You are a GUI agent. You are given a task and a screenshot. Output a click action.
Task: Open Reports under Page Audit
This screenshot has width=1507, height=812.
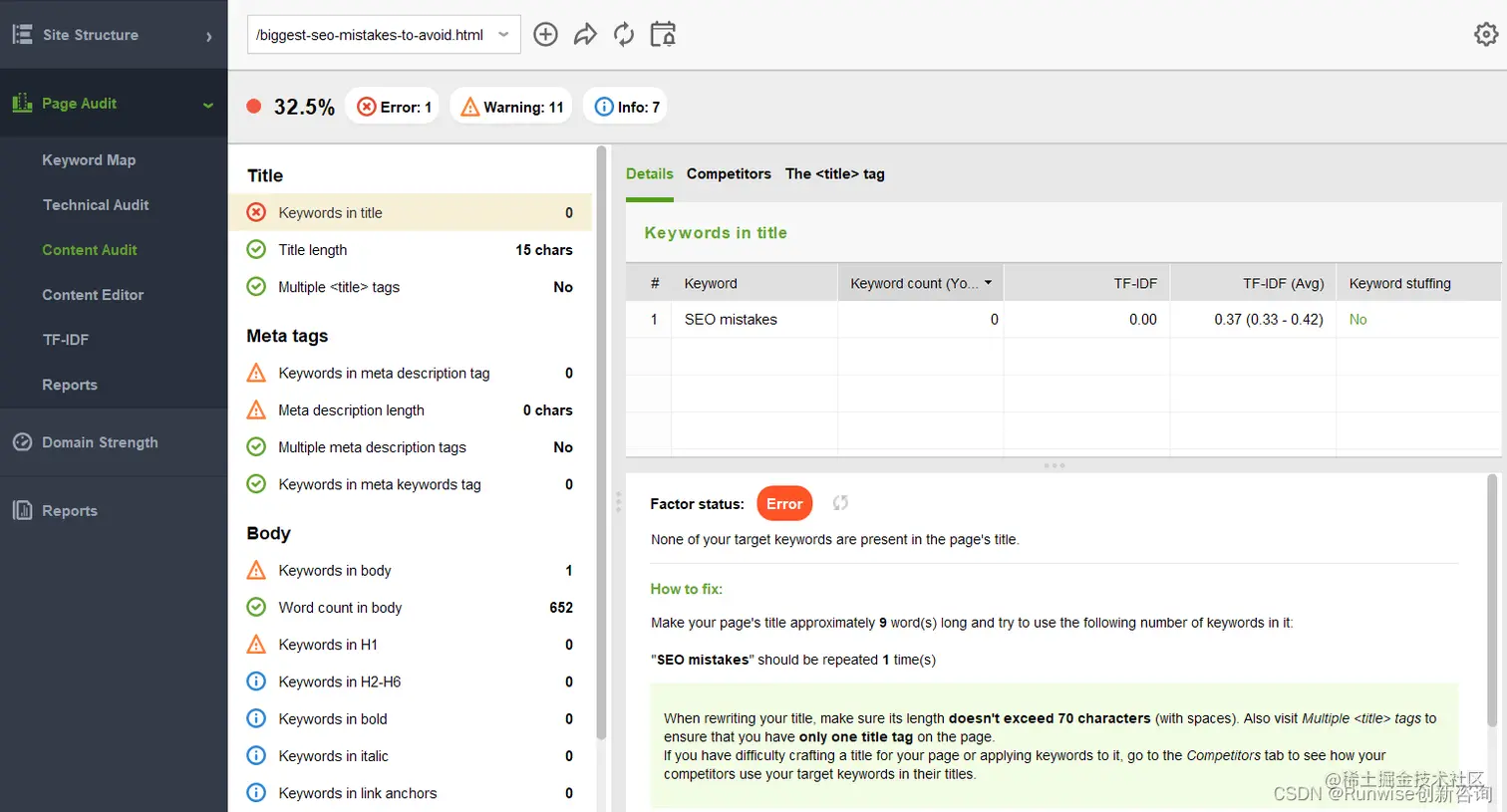pyautogui.click(x=70, y=385)
